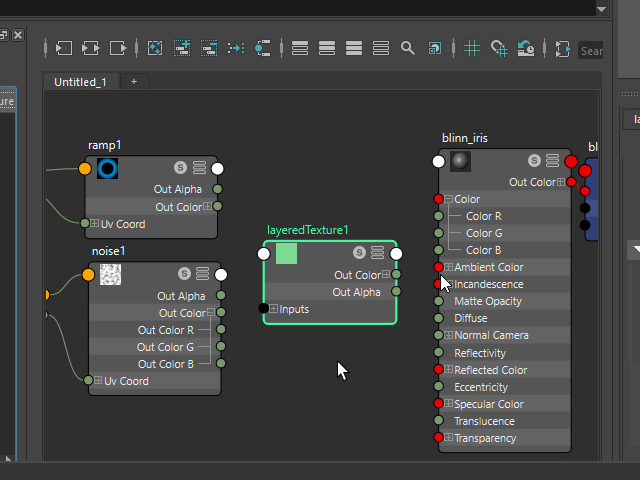640x480 pixels.
Task: Toggle solo button on noise1 node
Action: click(x=184, y=274)
